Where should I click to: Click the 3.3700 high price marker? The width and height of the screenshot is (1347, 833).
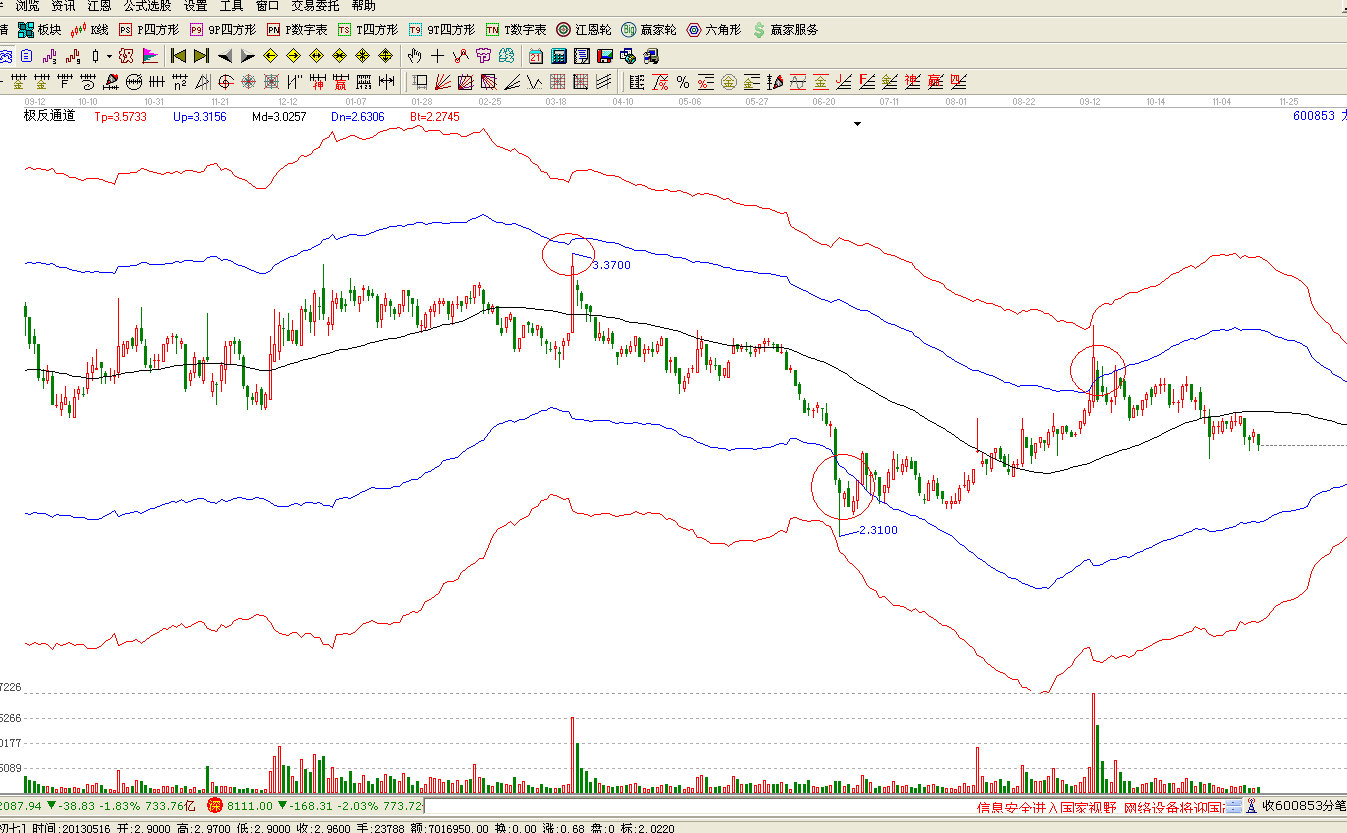(611, 265)
